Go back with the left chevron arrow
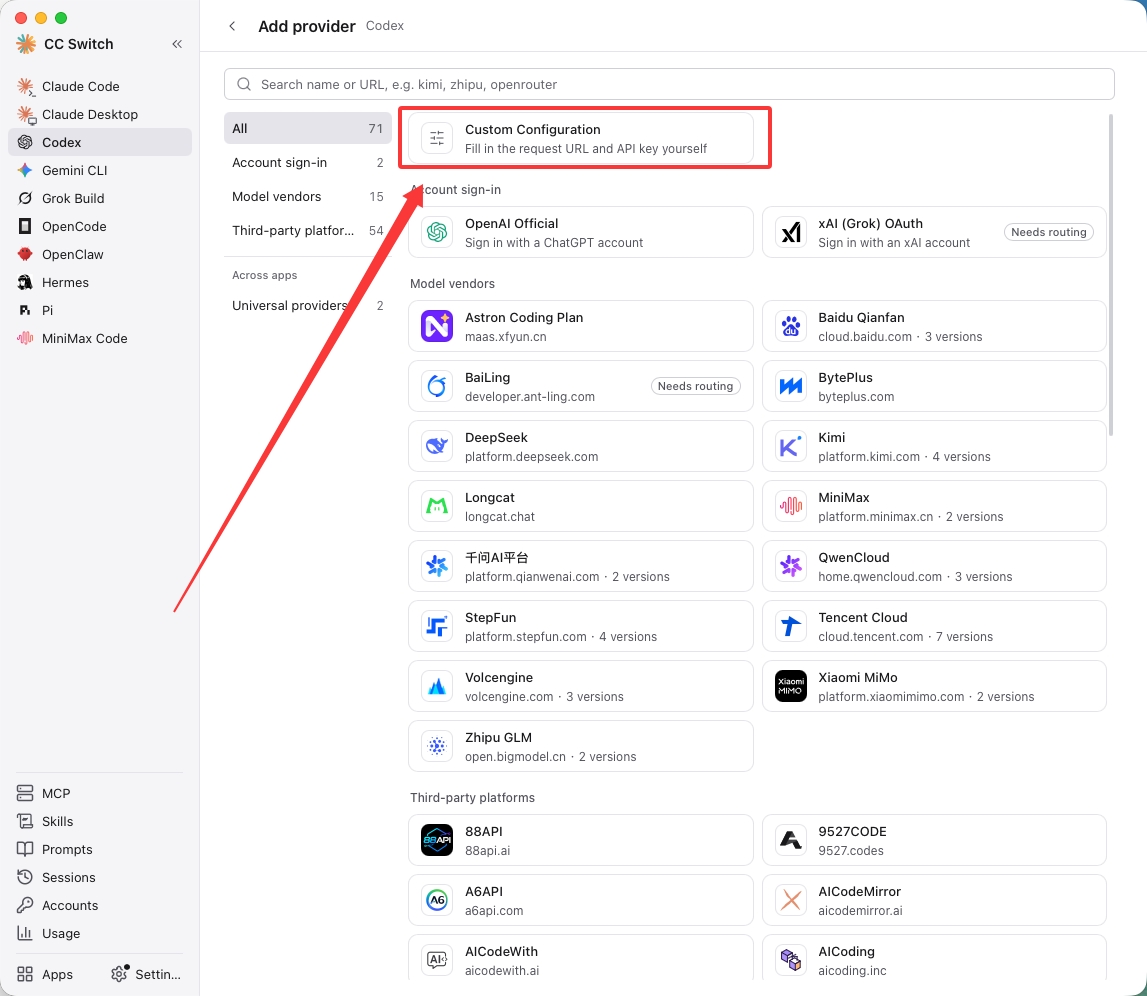This screenshot has width=1147, height=996. 232,26
